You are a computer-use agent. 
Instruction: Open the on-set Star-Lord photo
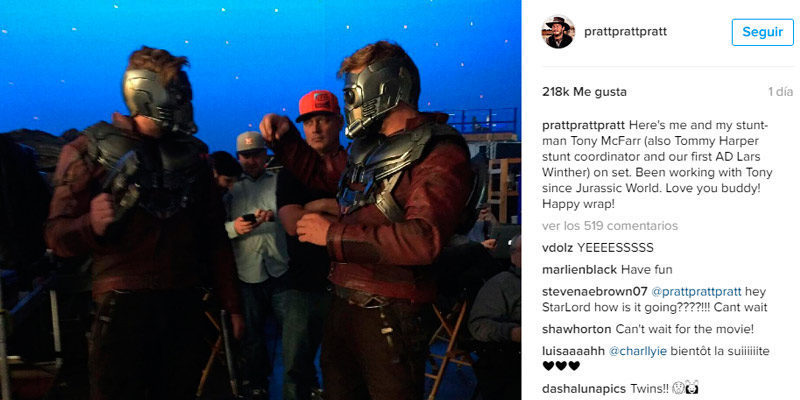(x=260, y=200)
